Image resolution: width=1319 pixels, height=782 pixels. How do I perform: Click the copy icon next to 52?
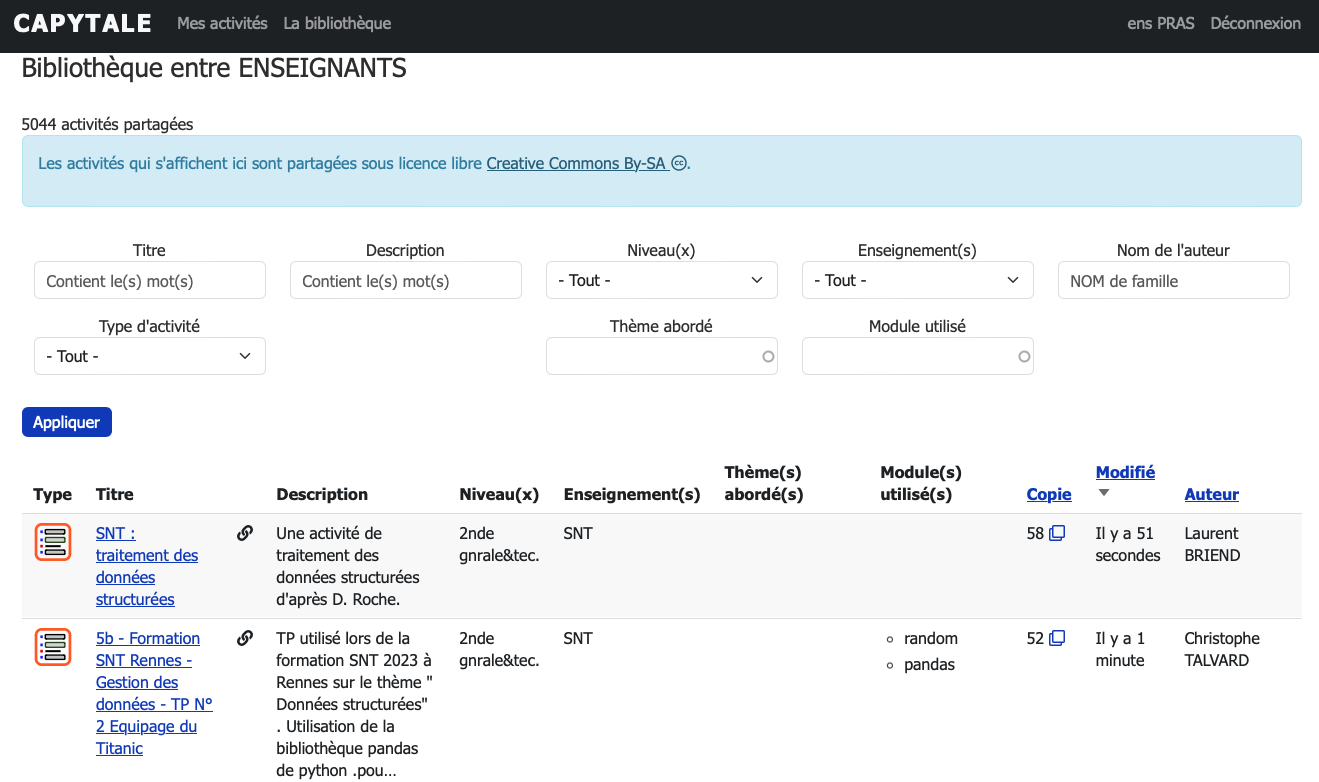[1057, 639]
